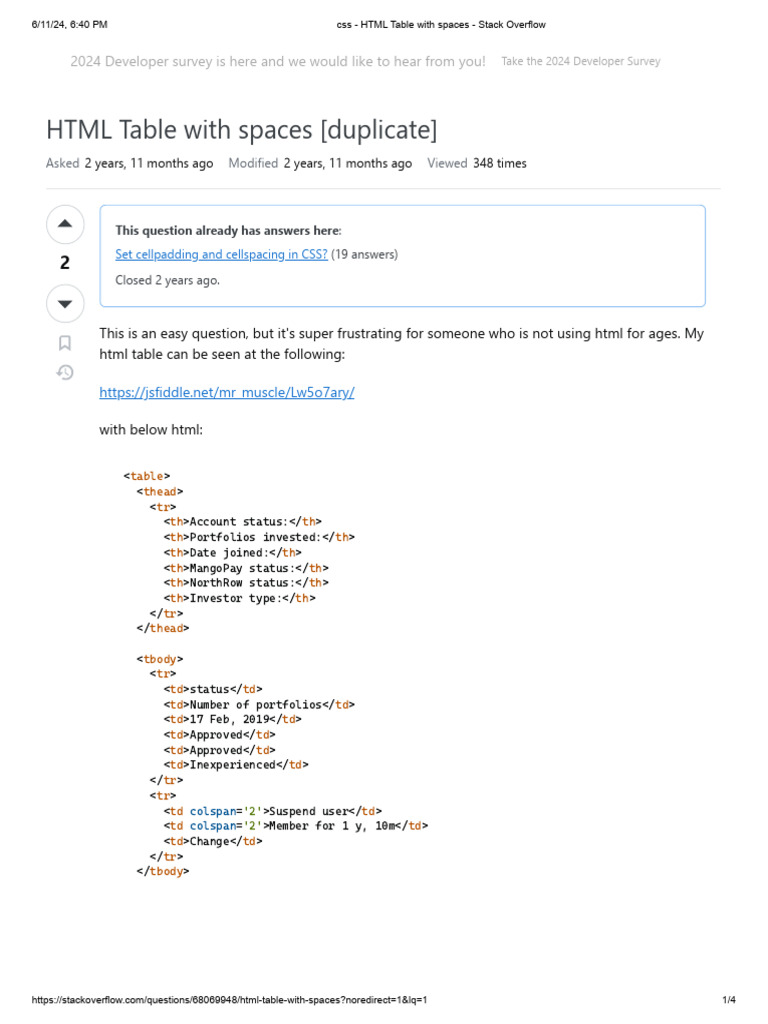The height and width of the screenshot is (1024, 768).
Task: Click the 'Asked 2 years, 11 months ago' text
Action: pos(129,163)
